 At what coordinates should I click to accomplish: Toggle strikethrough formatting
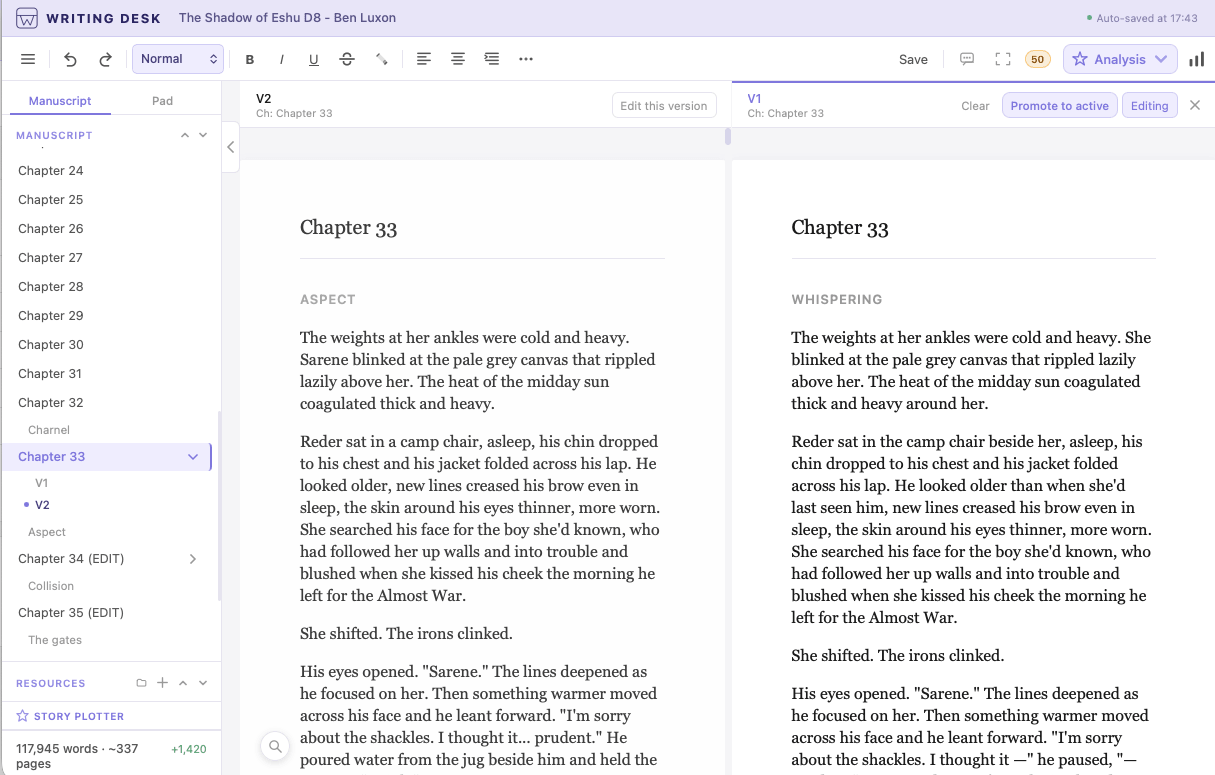click(347, 60)
